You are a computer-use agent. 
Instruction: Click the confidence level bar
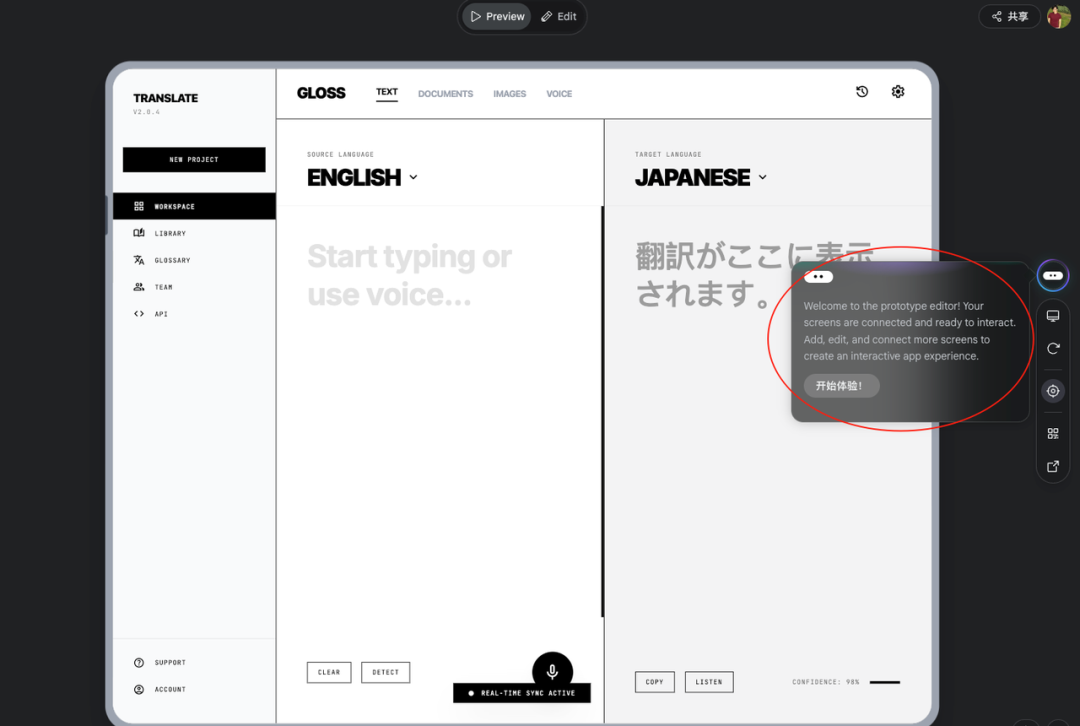(x=884, y=682)
